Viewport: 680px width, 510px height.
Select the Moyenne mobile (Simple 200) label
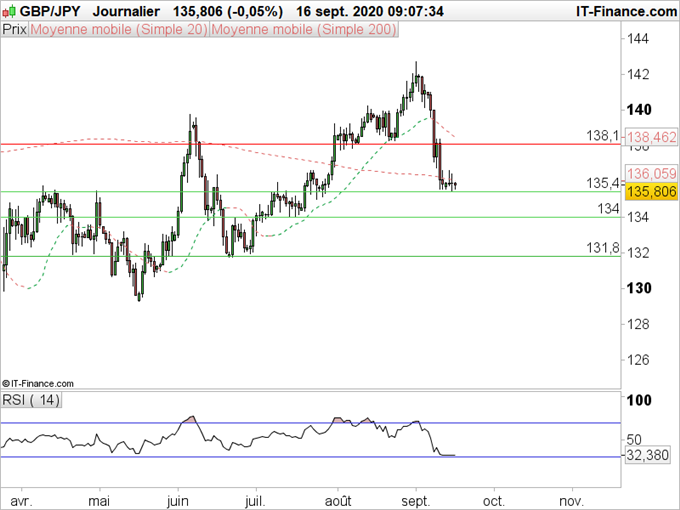click(x=304, y=29)
